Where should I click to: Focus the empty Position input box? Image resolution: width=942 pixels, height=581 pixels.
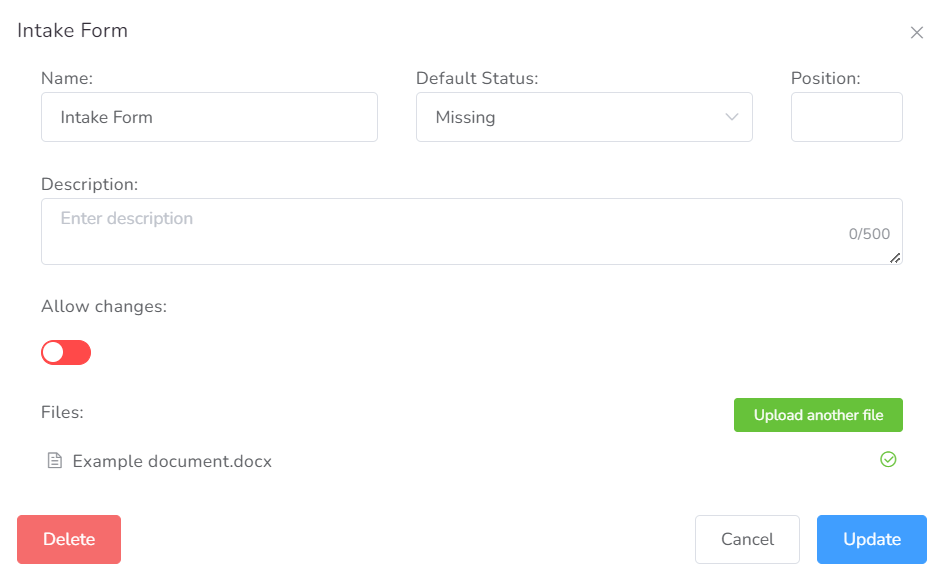pos(846,117)
